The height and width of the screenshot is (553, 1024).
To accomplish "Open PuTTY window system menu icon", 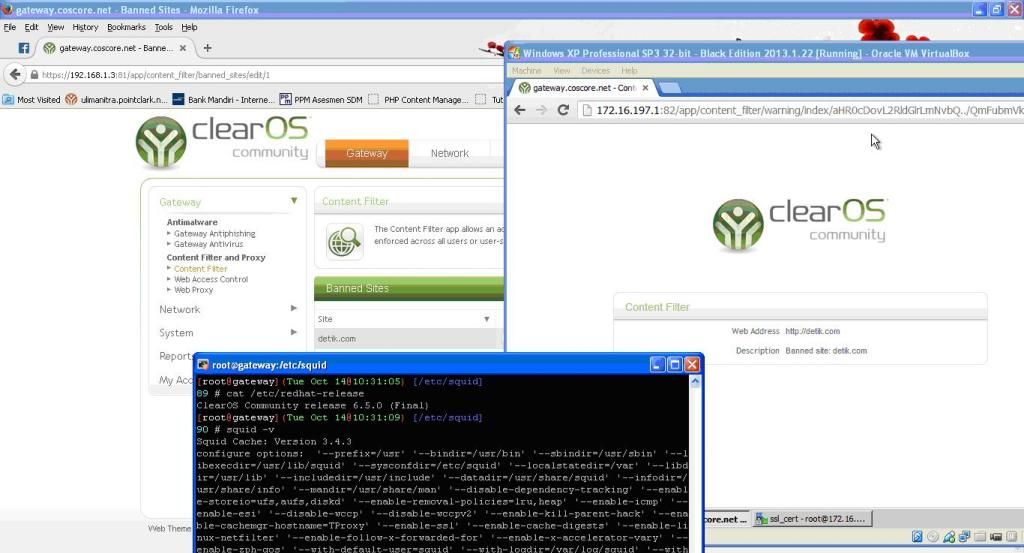I will (203, 365).
